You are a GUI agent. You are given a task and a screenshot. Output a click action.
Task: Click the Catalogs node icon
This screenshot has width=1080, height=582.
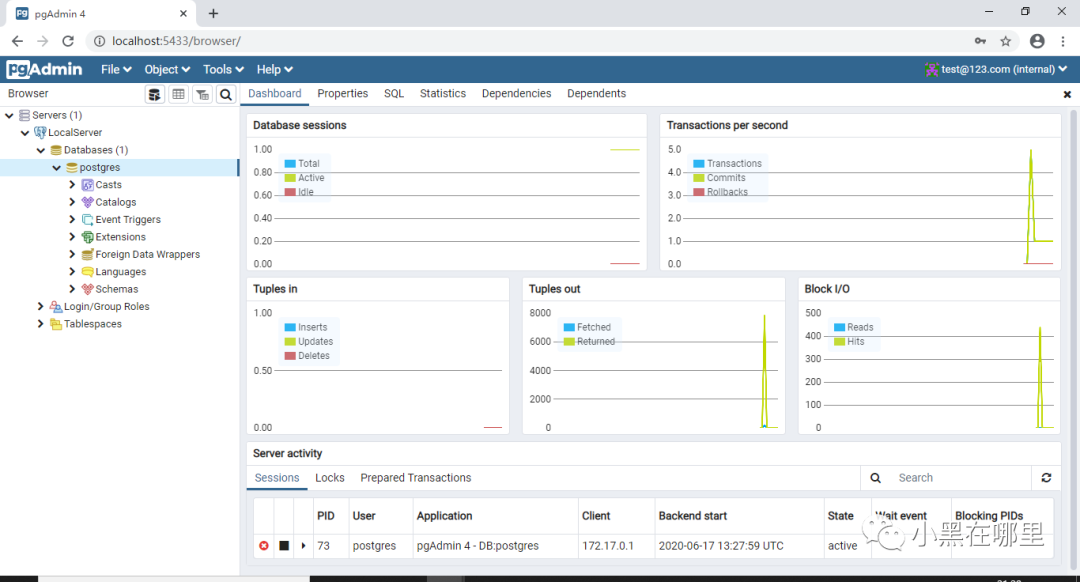tap(87, 202)
